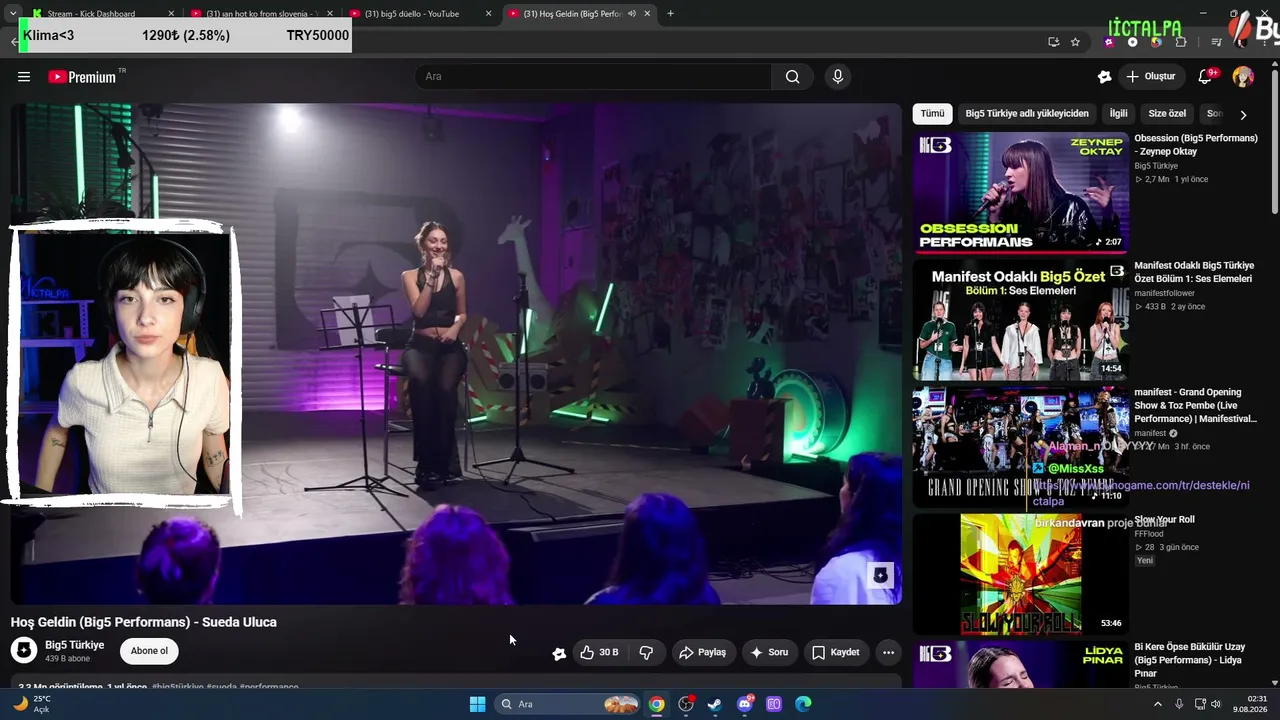Open the taskbar weather widget
The width and height of the screenshot is (1280, 720).
30,704
